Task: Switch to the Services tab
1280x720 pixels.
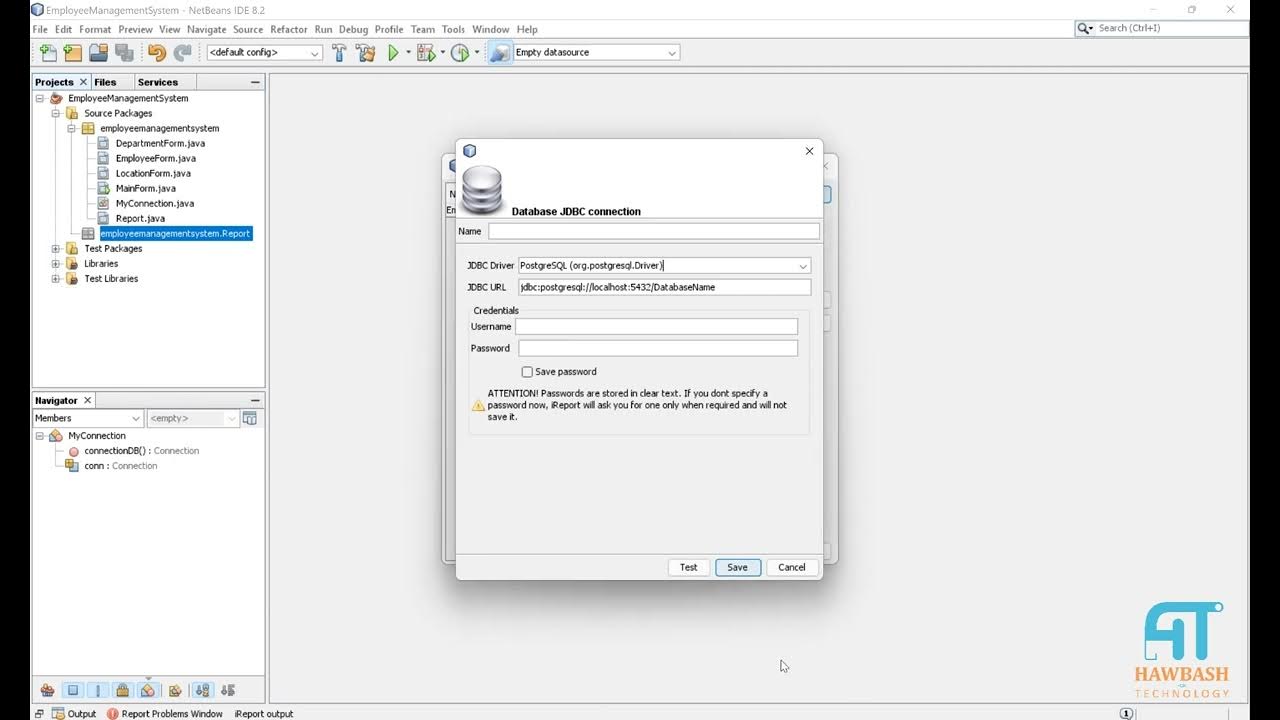Action: [158, 82]
